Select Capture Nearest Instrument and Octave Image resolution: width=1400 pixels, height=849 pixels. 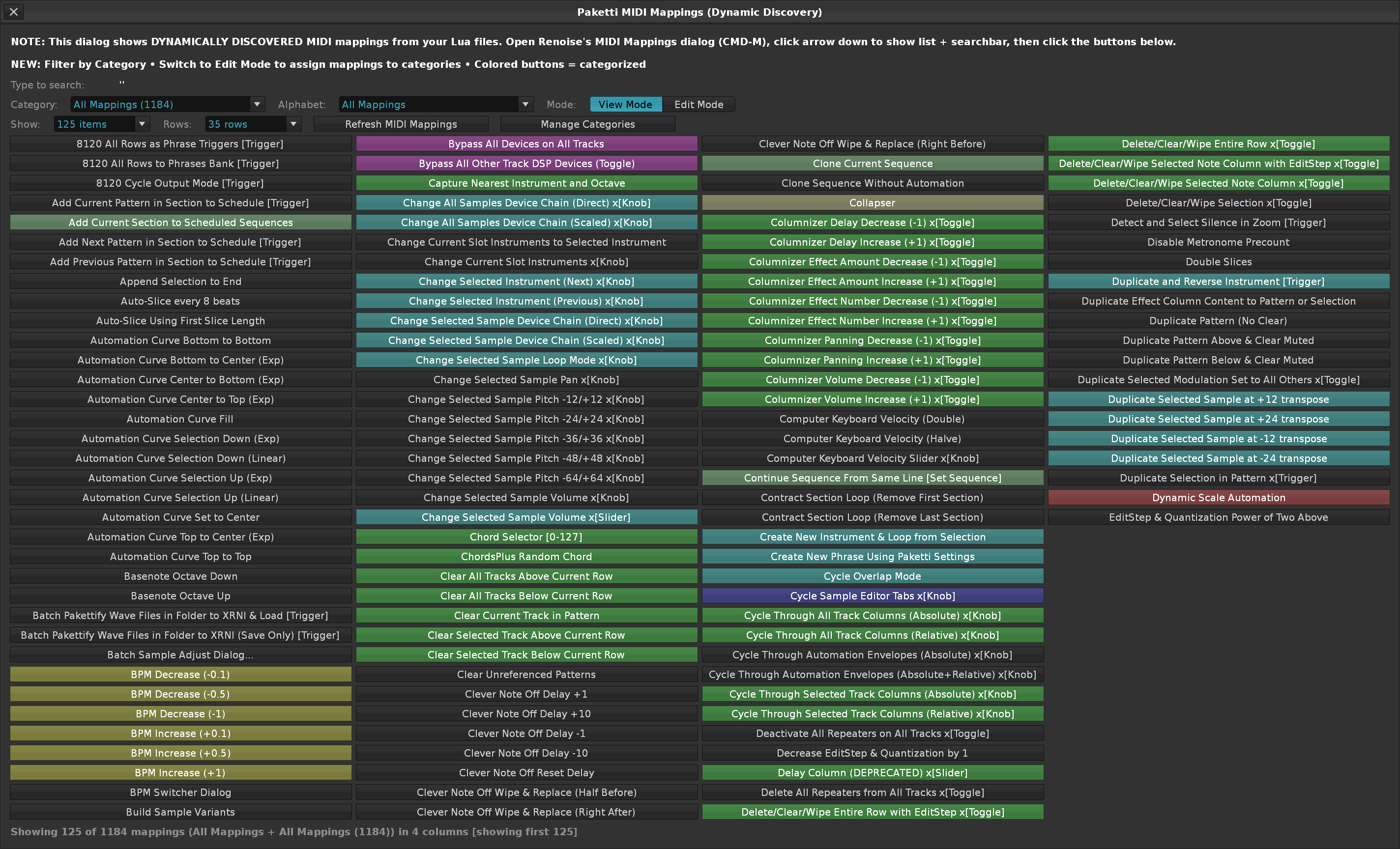(526, 183)
